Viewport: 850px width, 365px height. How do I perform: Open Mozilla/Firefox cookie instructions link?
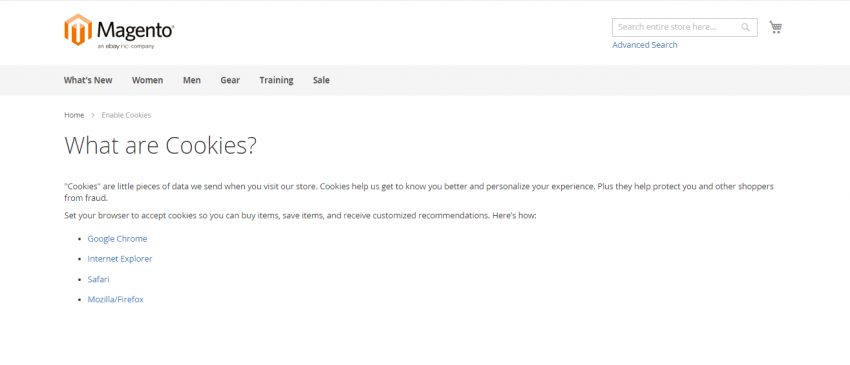pos(115,299)
